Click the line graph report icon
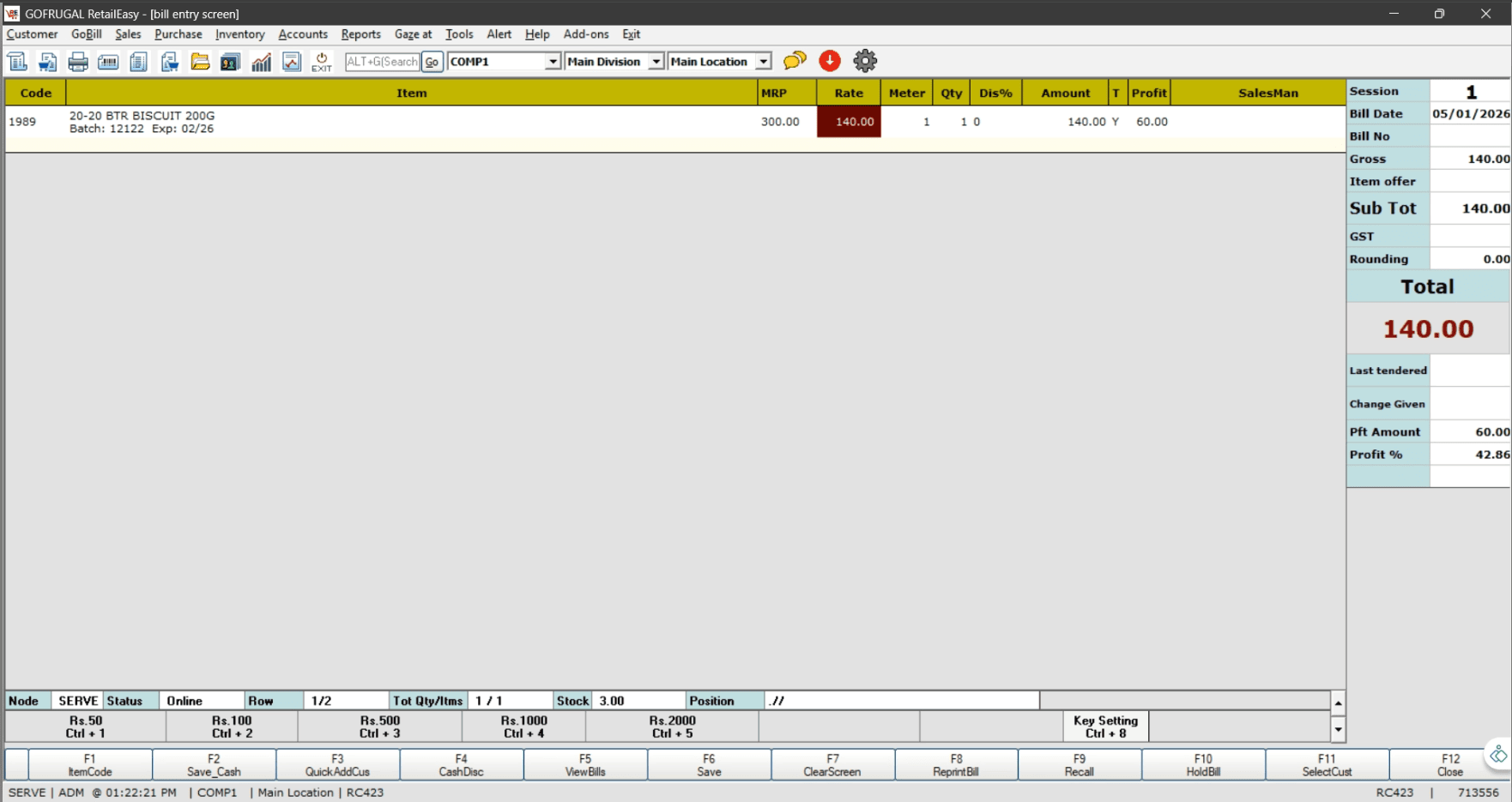This screenshot has width=1512, height=802. click(292, 61)
